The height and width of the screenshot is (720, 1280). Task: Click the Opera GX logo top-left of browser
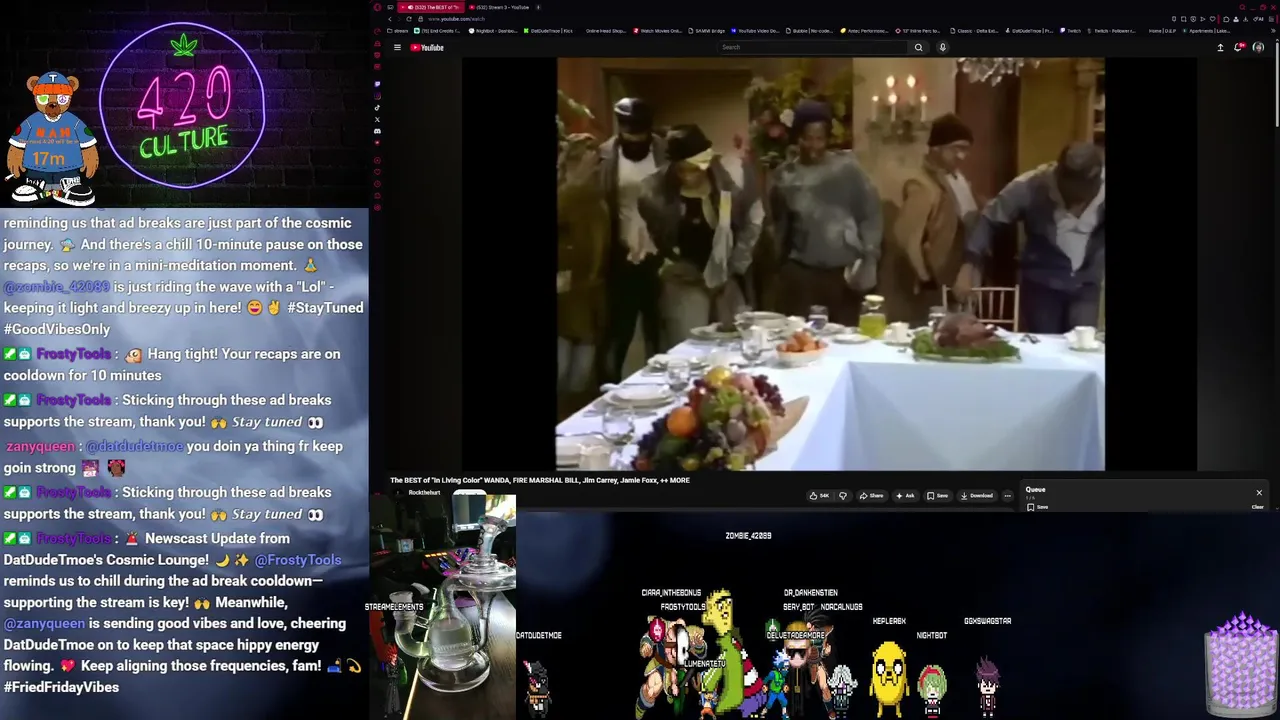pos(377,7)
